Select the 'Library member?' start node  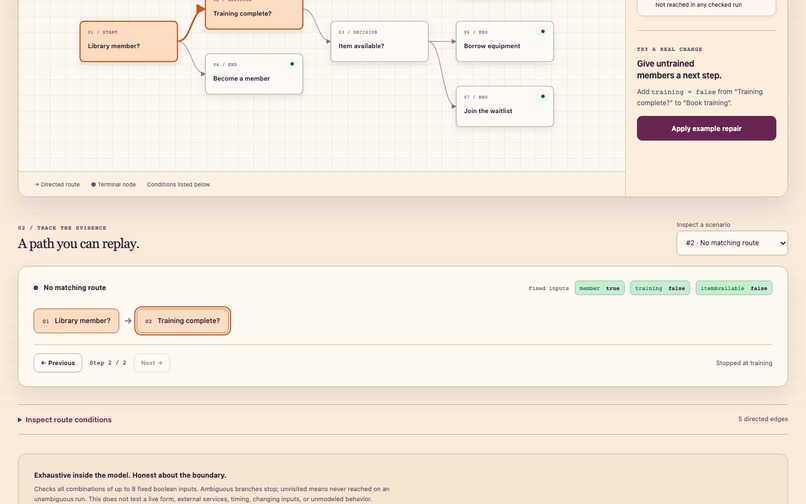click(x=129, y=41)
